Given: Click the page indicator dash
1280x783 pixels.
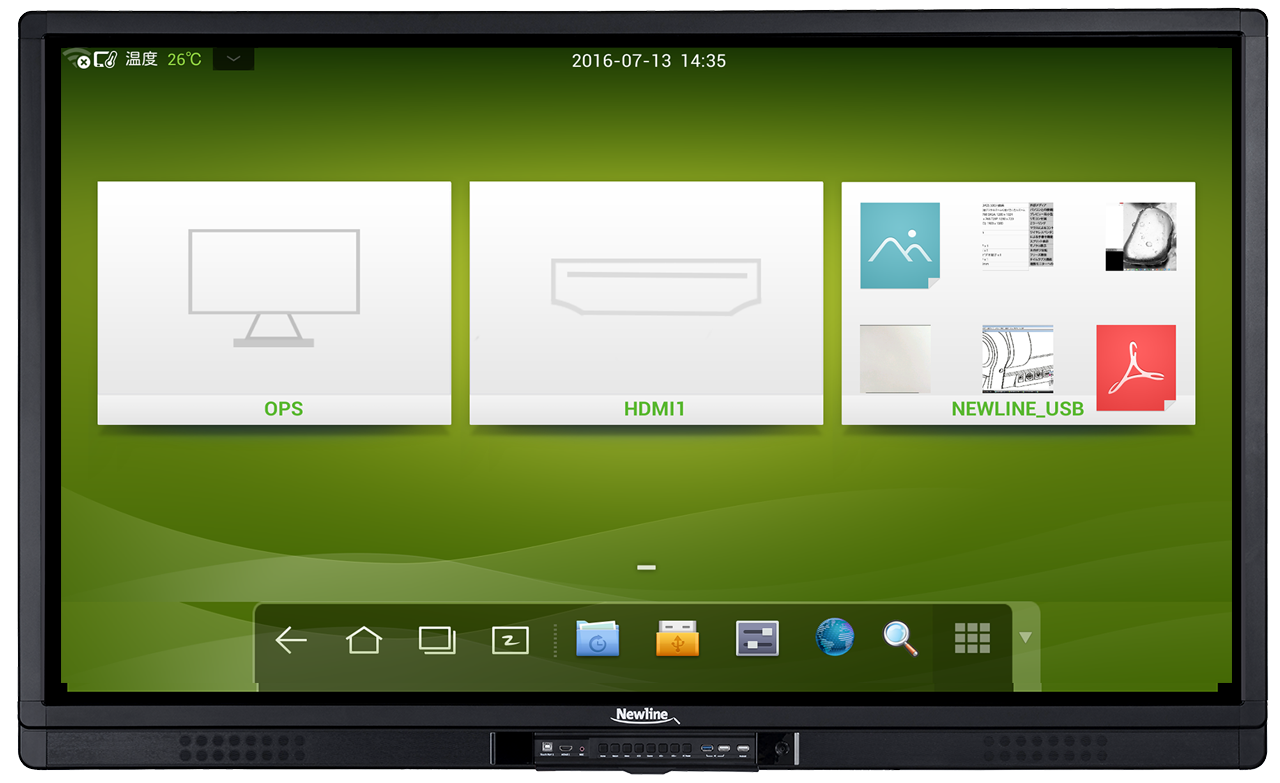Looking at the screenshot, I should (646, 568).
